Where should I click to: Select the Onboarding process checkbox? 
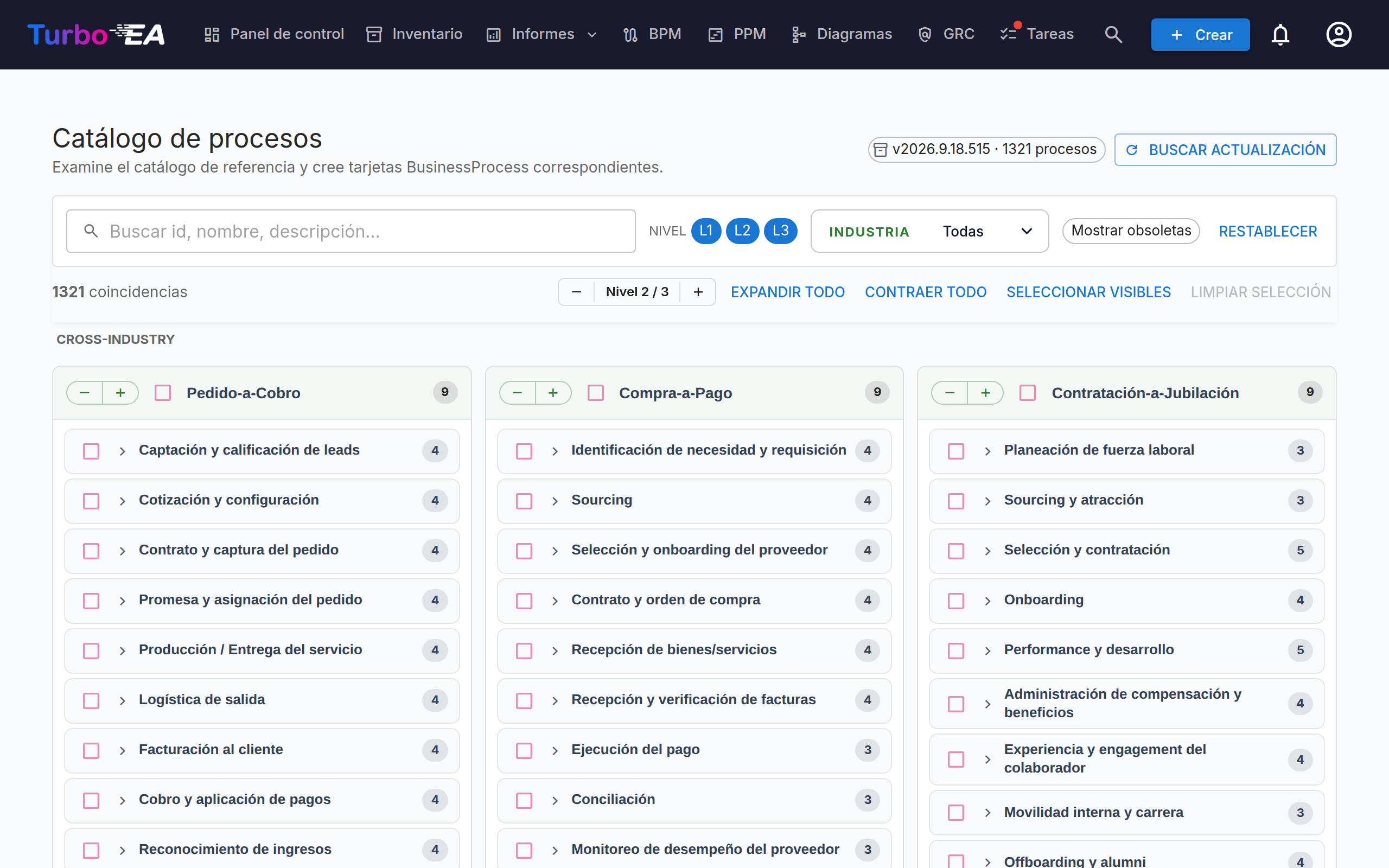(x=955, y=601)
